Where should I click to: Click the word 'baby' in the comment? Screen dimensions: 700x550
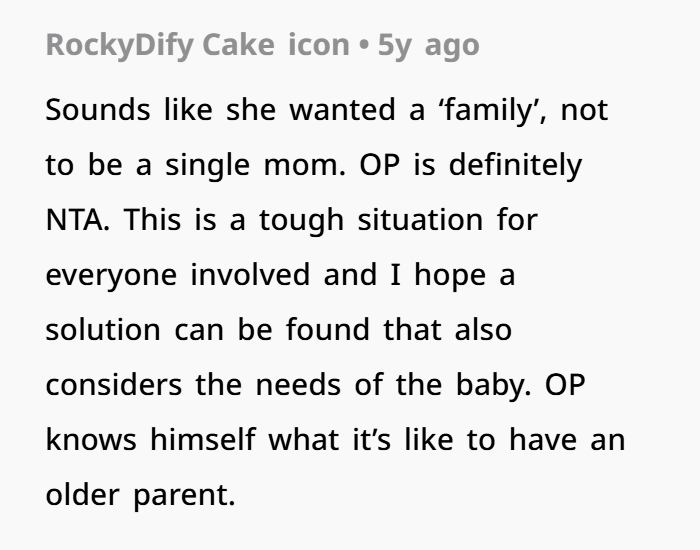pos(491,383)
